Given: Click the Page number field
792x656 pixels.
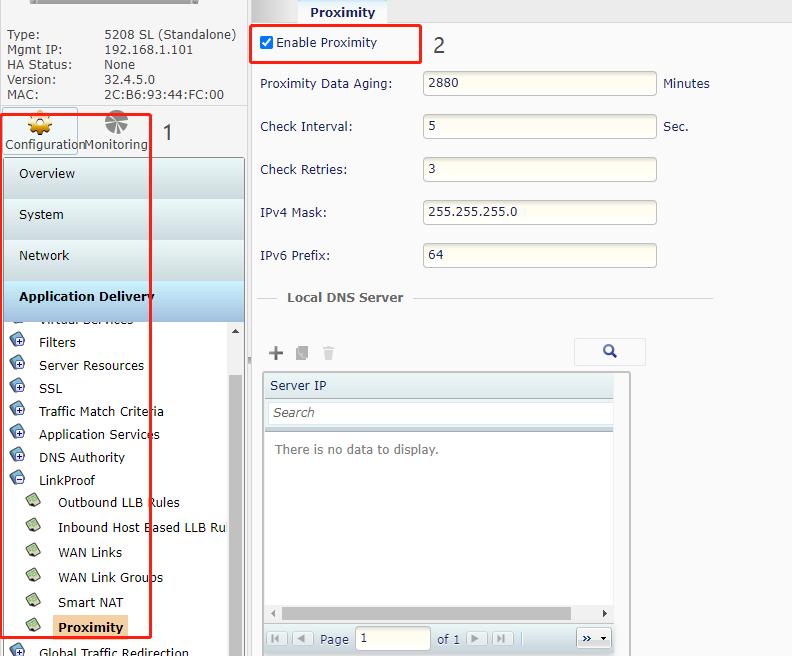Looking at the screenshot, I should (392, 638).
